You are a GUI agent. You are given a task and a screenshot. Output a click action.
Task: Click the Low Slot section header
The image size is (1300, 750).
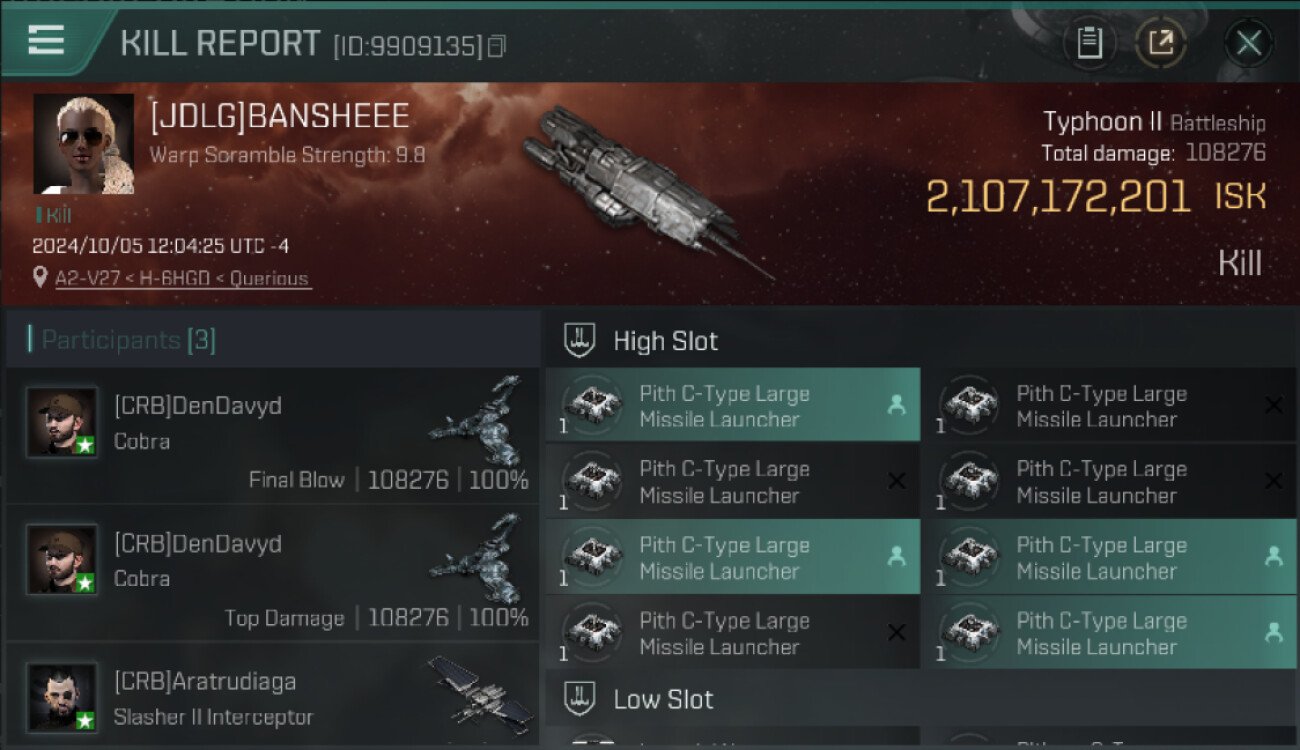[663, 699]
